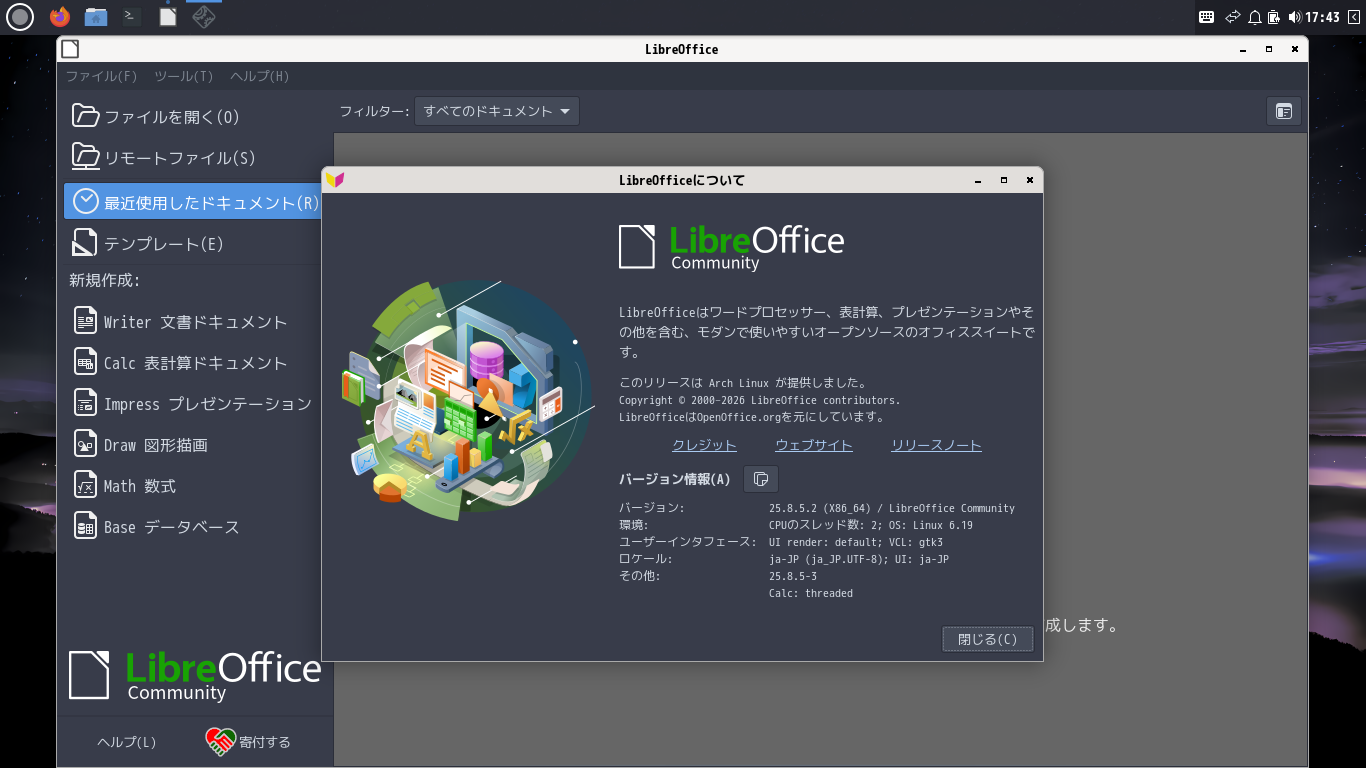Open the ウェブサイト link

pos(814,445)
